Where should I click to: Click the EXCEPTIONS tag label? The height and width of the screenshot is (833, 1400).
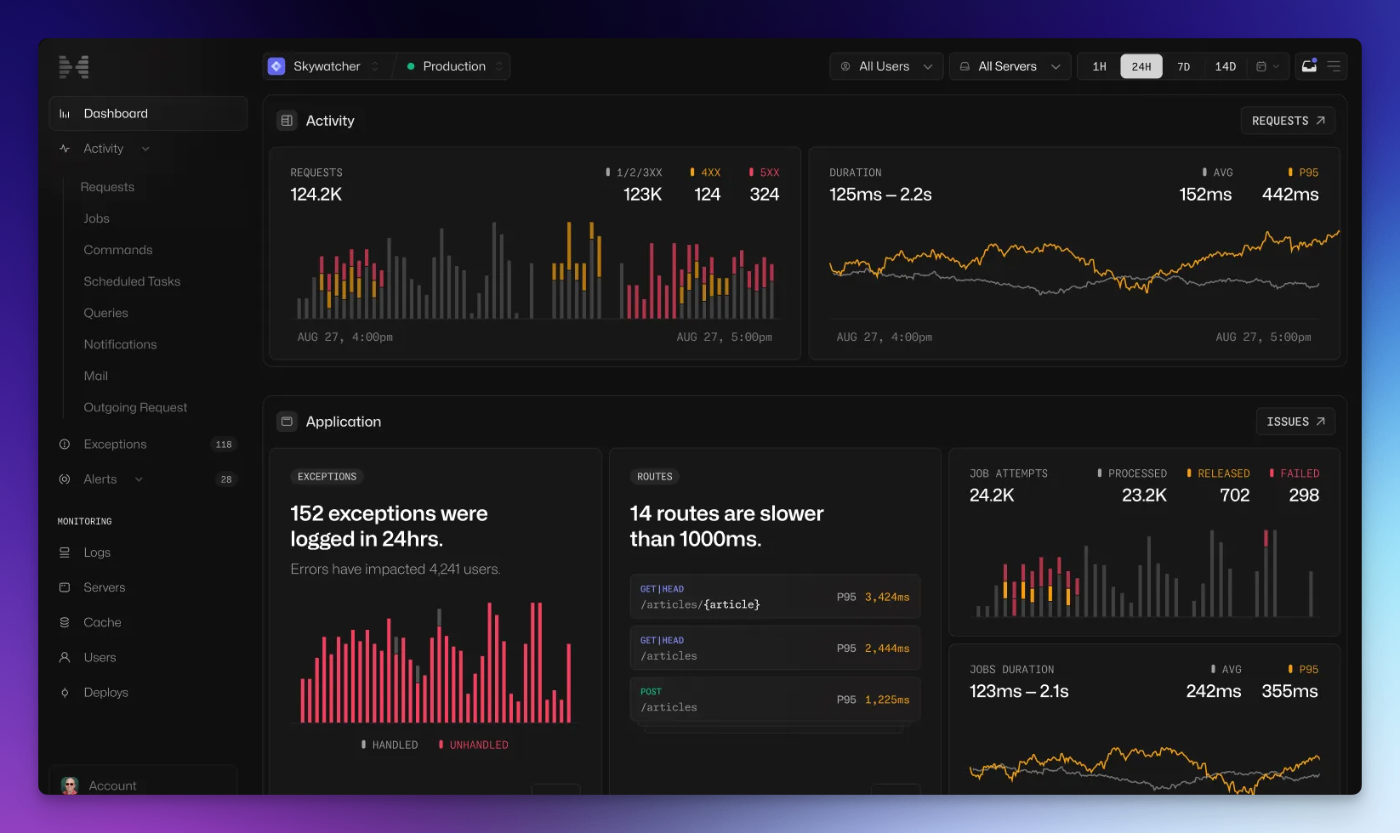click(327, 477)
